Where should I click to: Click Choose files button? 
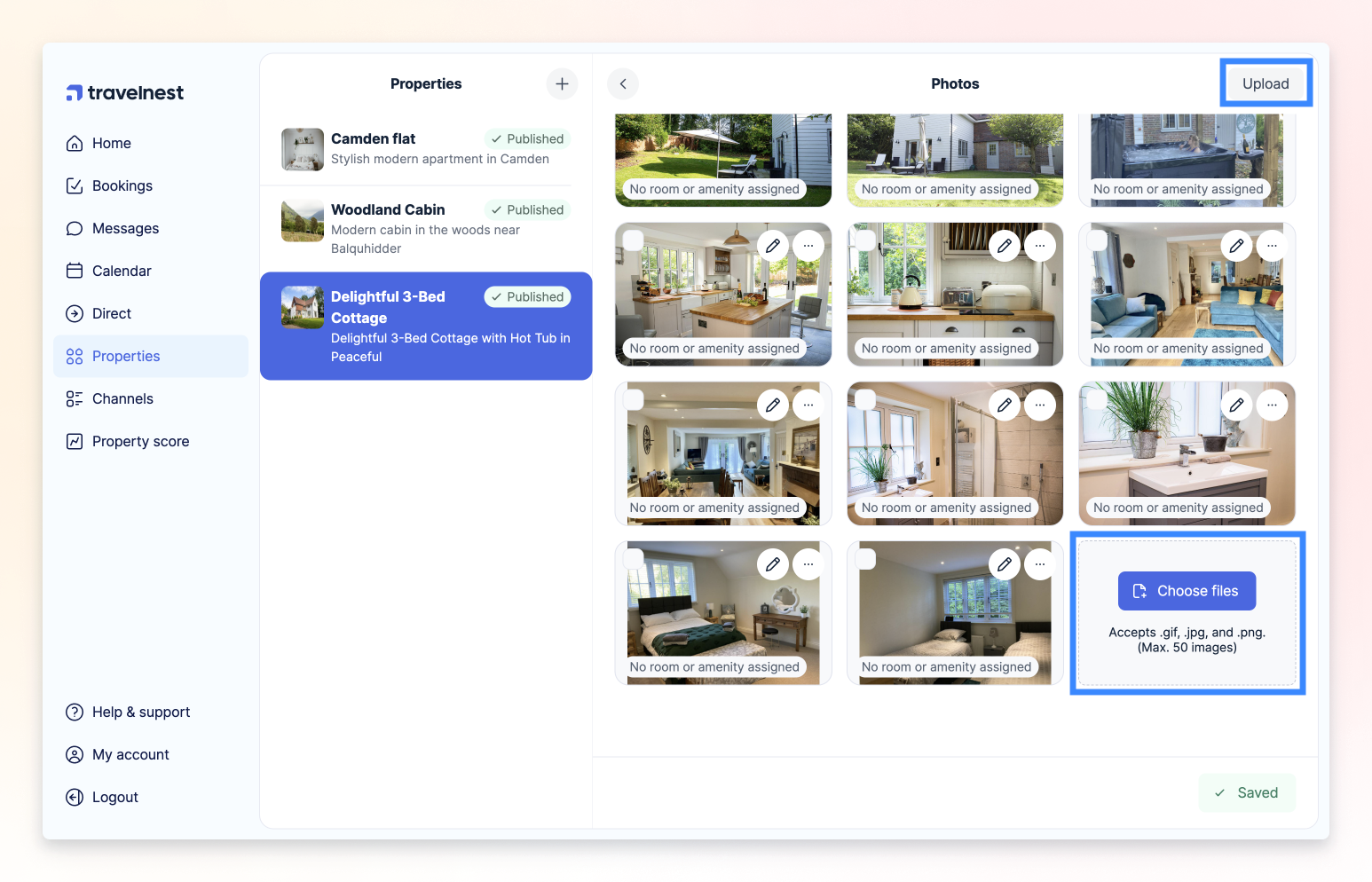pos(1187,591)
